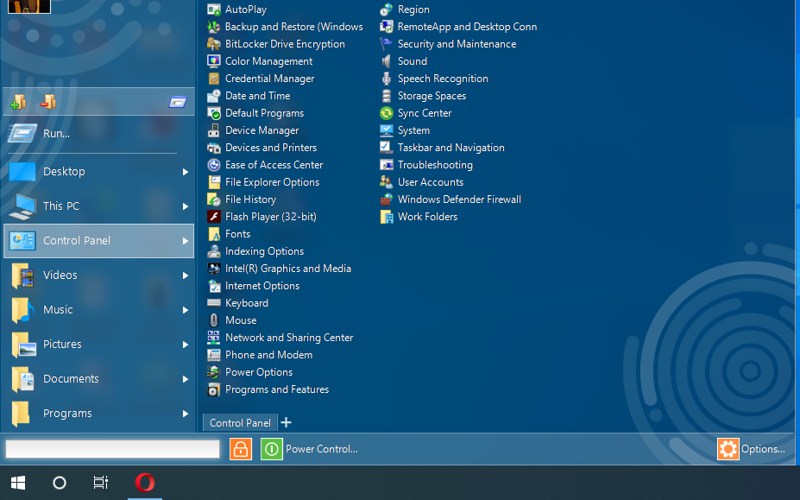This screenshot has height=500, width=800.
Task: Open the Fonts folder icon
Action: pyautogui.click(x=214, y=234)
